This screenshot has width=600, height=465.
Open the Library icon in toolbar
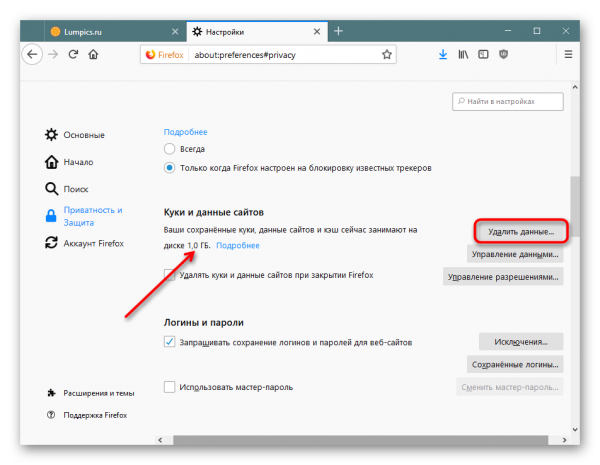tap(463, 54)
